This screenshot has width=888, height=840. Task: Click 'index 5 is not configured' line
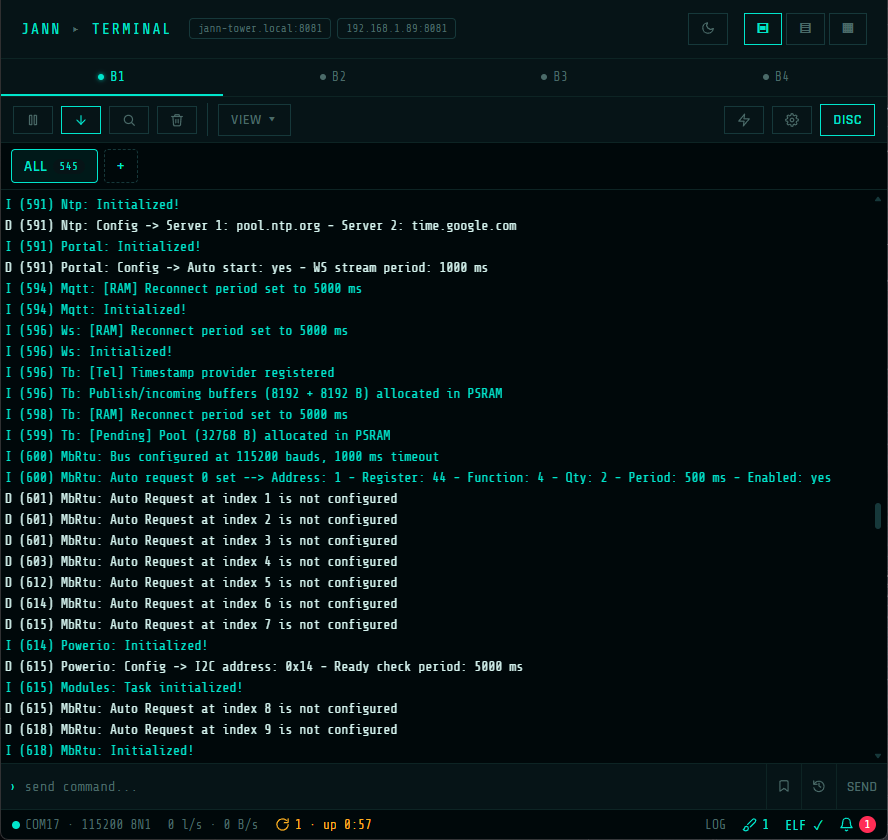pyautogui.click(x=201, y=582)
